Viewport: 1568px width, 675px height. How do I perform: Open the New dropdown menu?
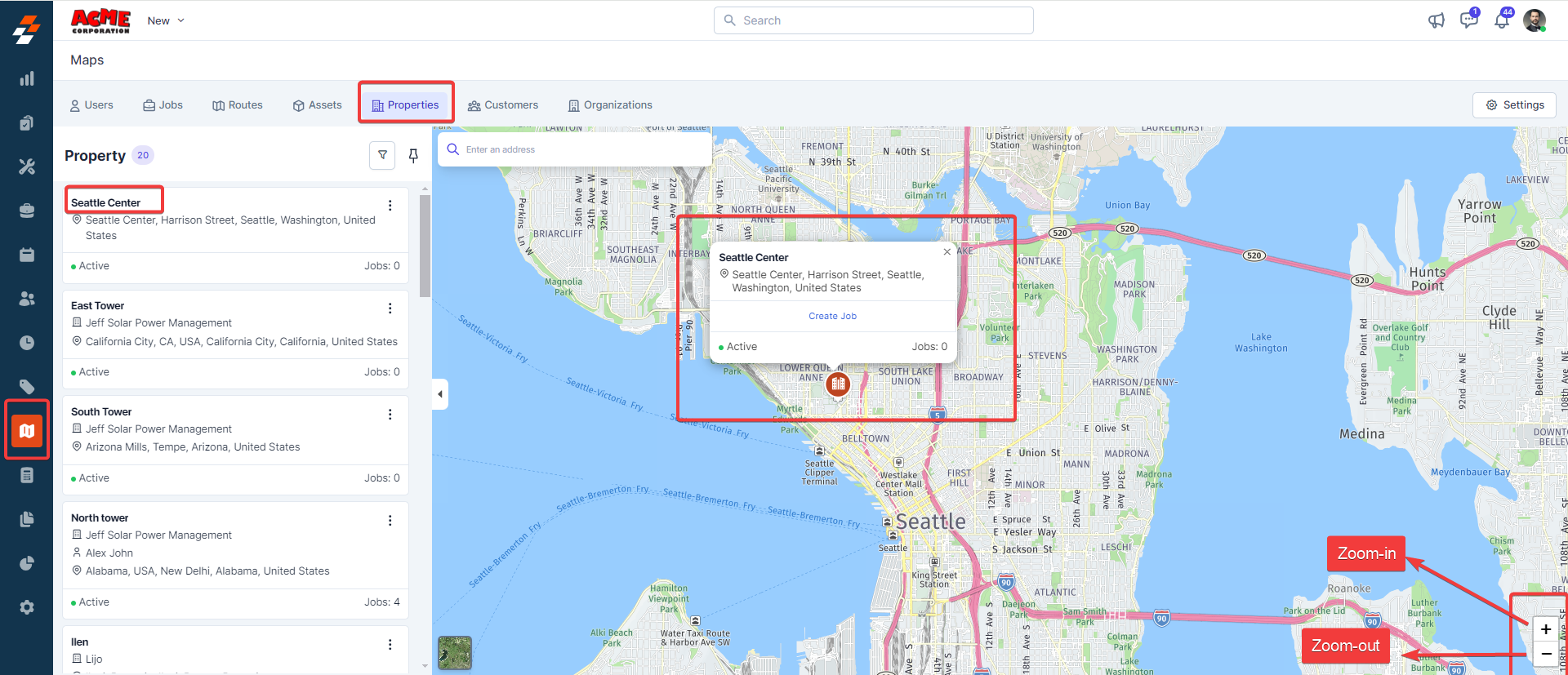point(166,20)
